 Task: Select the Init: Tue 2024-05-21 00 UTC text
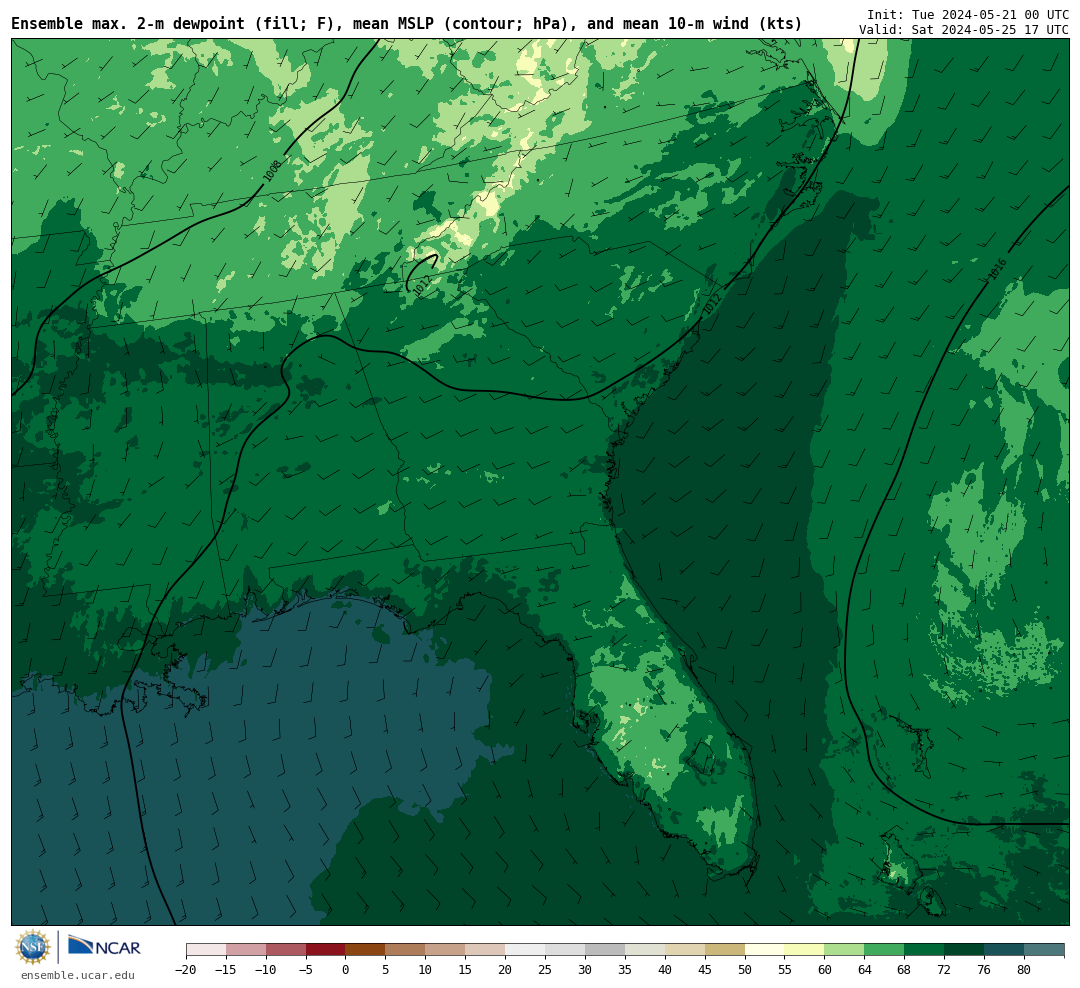point(968,14)
